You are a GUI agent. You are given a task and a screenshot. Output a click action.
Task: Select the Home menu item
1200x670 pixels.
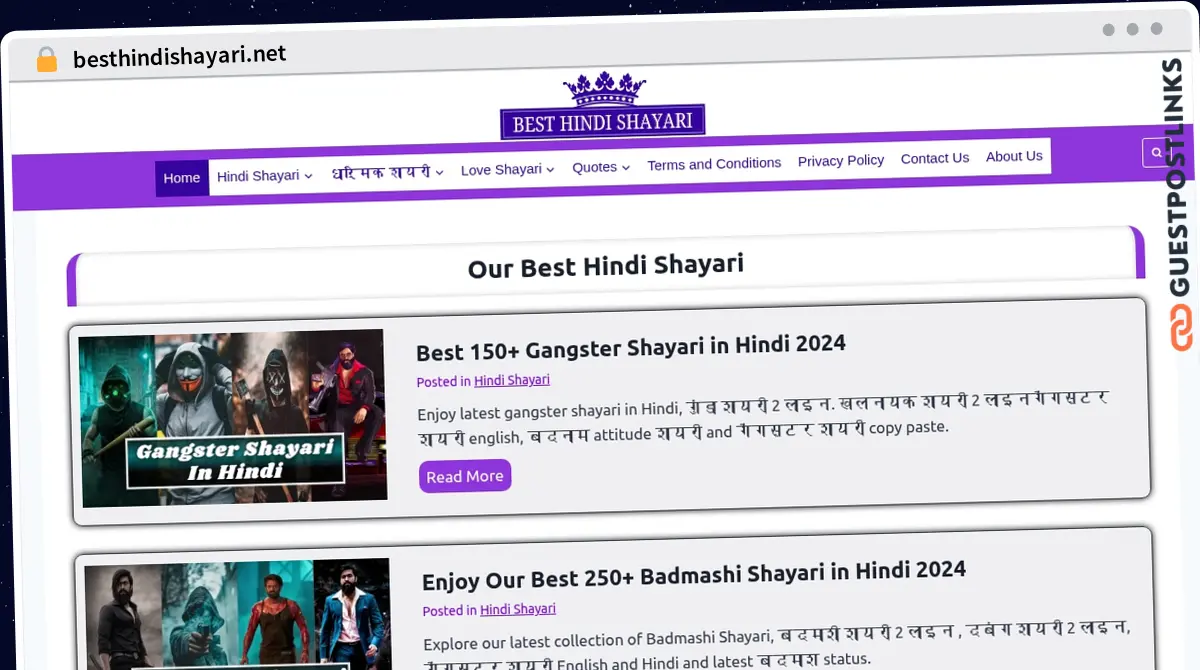[x=181, y=177]
